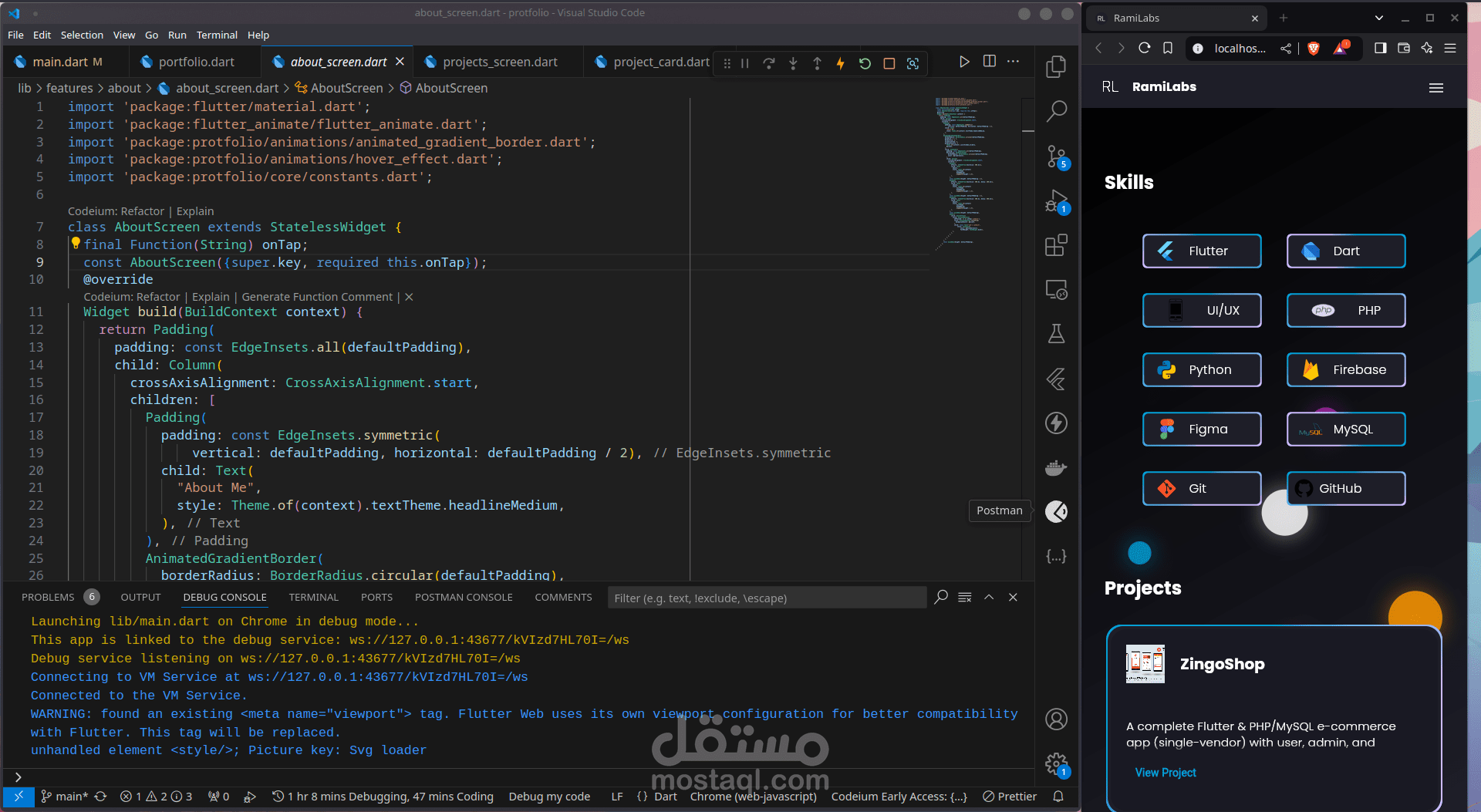
Task: Show code actions lightbulb on line 8
Action: [76, 244]
